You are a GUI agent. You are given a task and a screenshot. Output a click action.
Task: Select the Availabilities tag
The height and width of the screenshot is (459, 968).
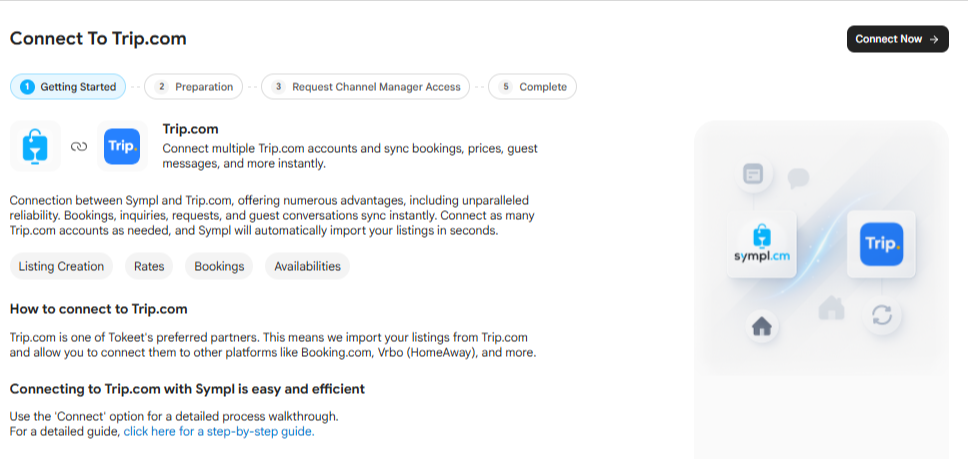point(307,267)
